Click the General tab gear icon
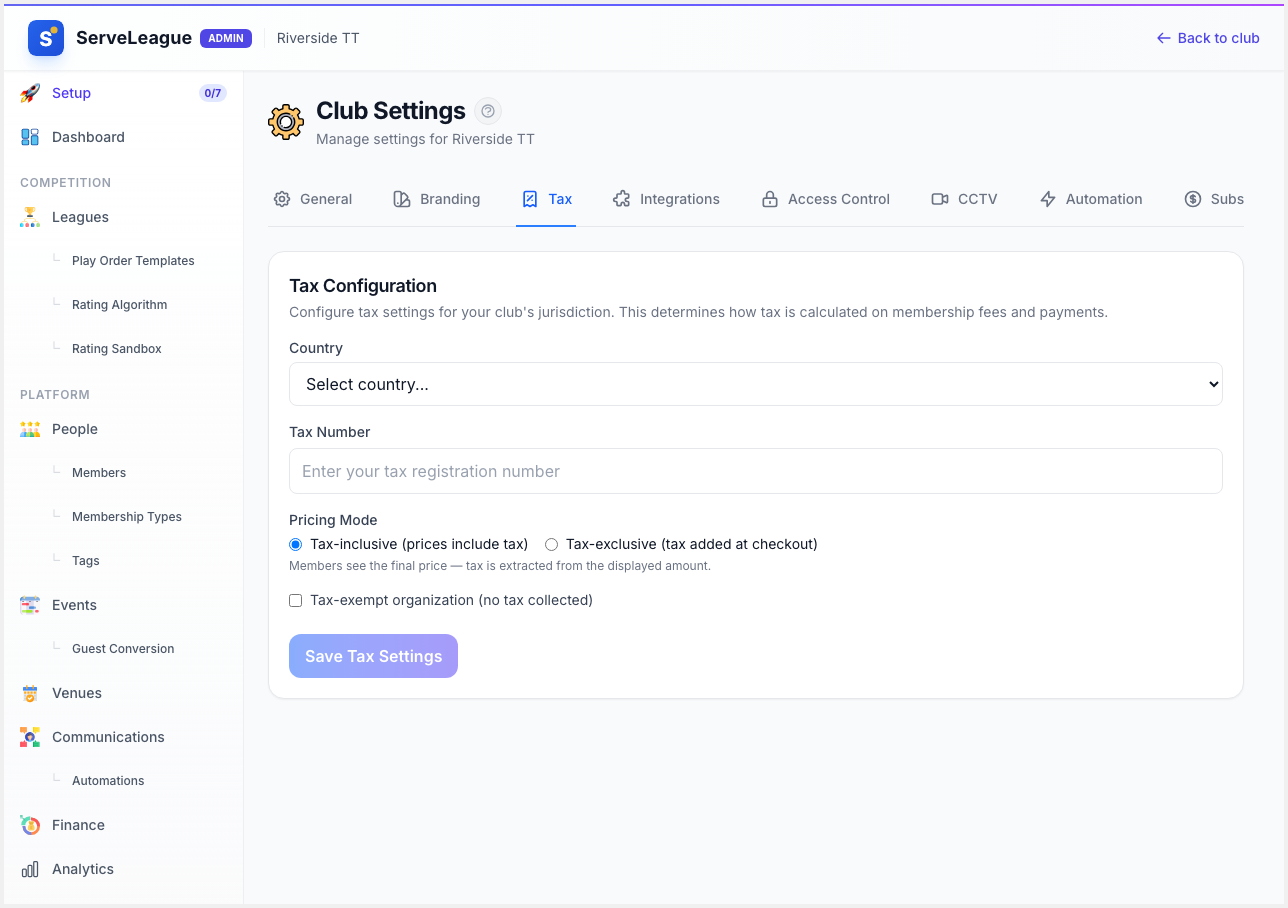Screen dimensions: 1288x908 (x=282, y=199)
